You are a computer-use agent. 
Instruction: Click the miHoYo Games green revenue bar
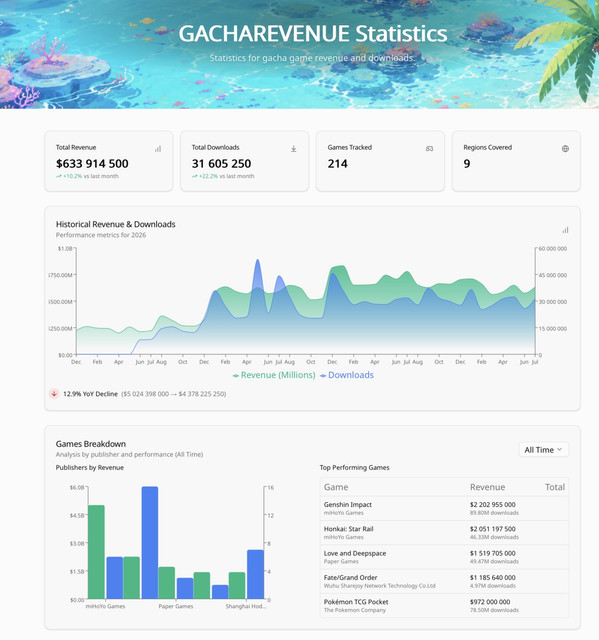[x=96, y=552]
